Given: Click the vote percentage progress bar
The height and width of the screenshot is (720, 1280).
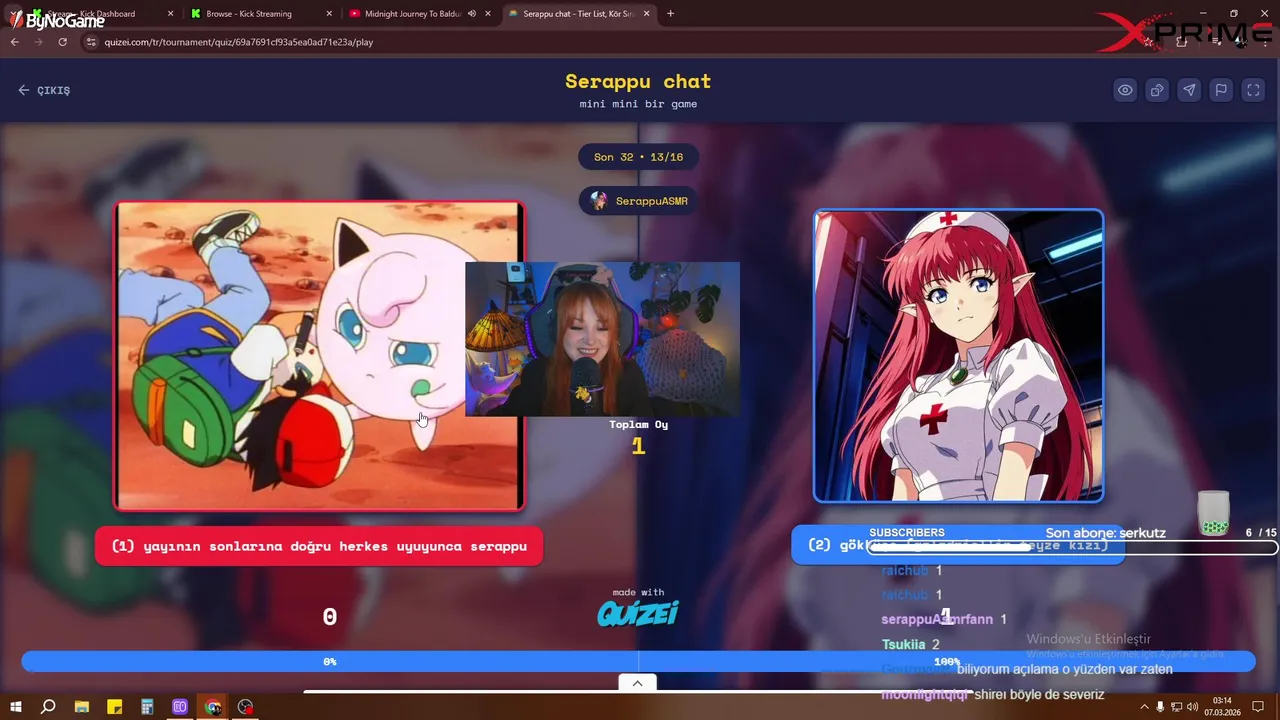Looking at the screenshot, I should 638,661.
